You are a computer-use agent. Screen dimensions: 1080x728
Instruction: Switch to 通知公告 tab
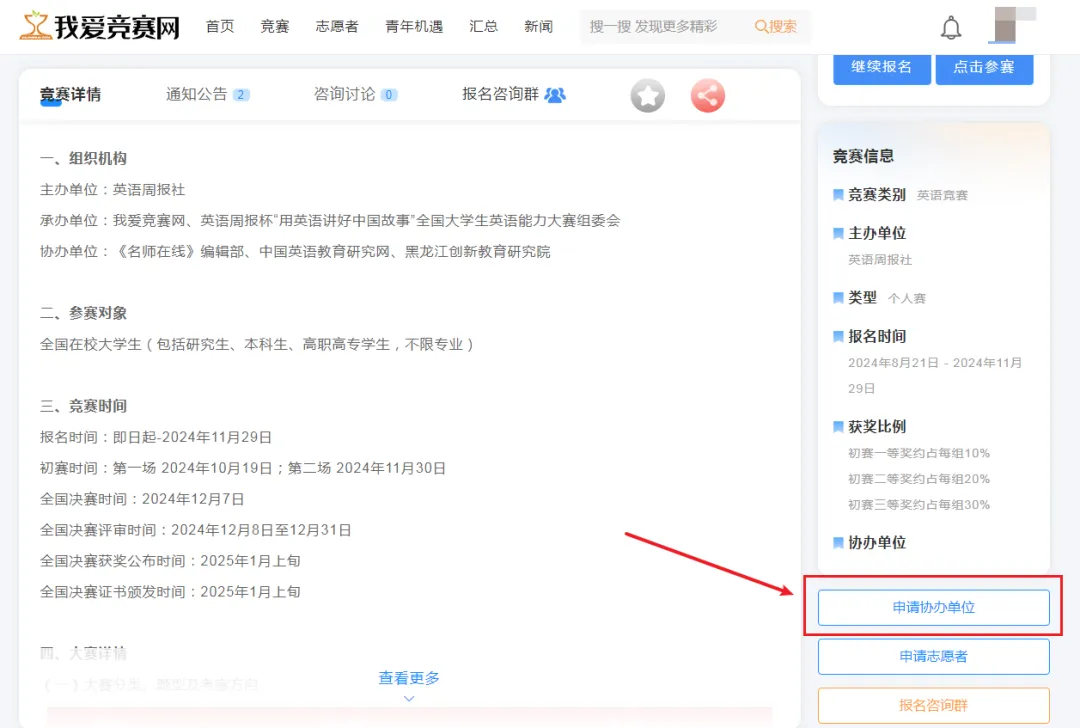coord(196,94)
